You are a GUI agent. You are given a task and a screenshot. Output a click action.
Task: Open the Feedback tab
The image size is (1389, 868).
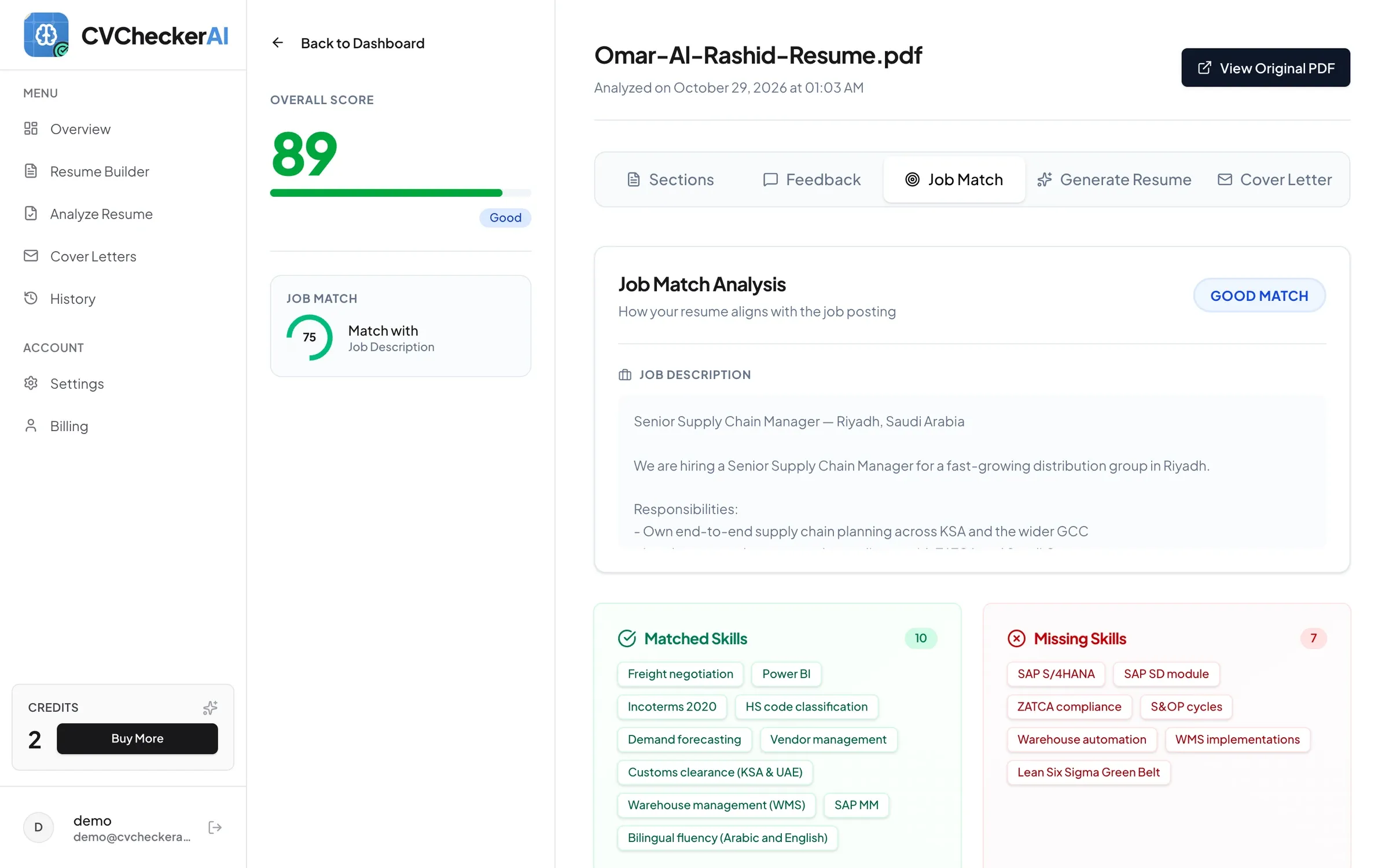pyautogui.click(x=811, y=179)
